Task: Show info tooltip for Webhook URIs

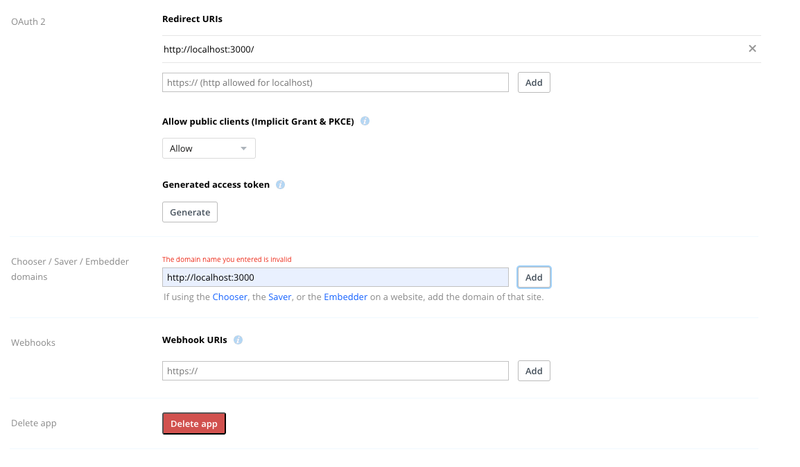Action: click(238, 340)
